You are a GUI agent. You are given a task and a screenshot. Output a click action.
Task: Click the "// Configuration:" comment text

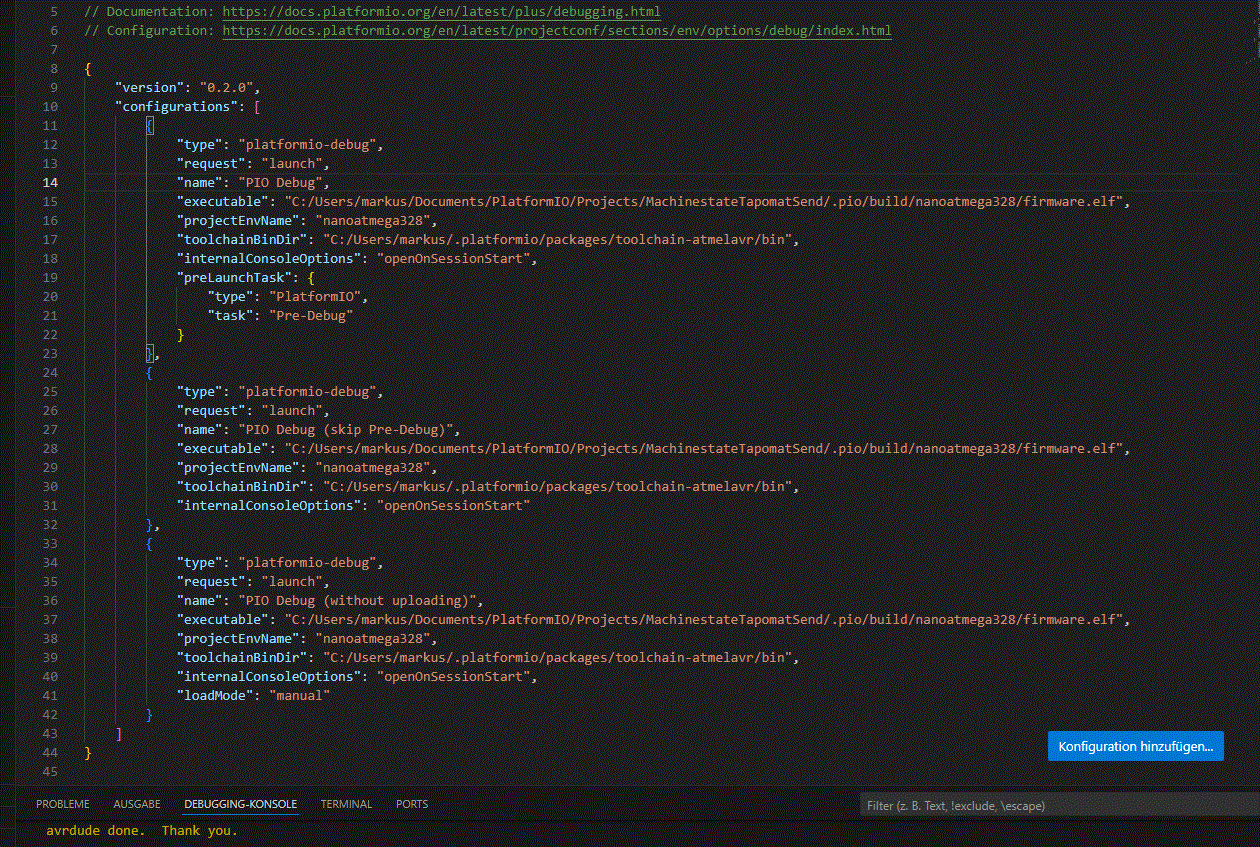pyautogui.click(x=149, y=31)
